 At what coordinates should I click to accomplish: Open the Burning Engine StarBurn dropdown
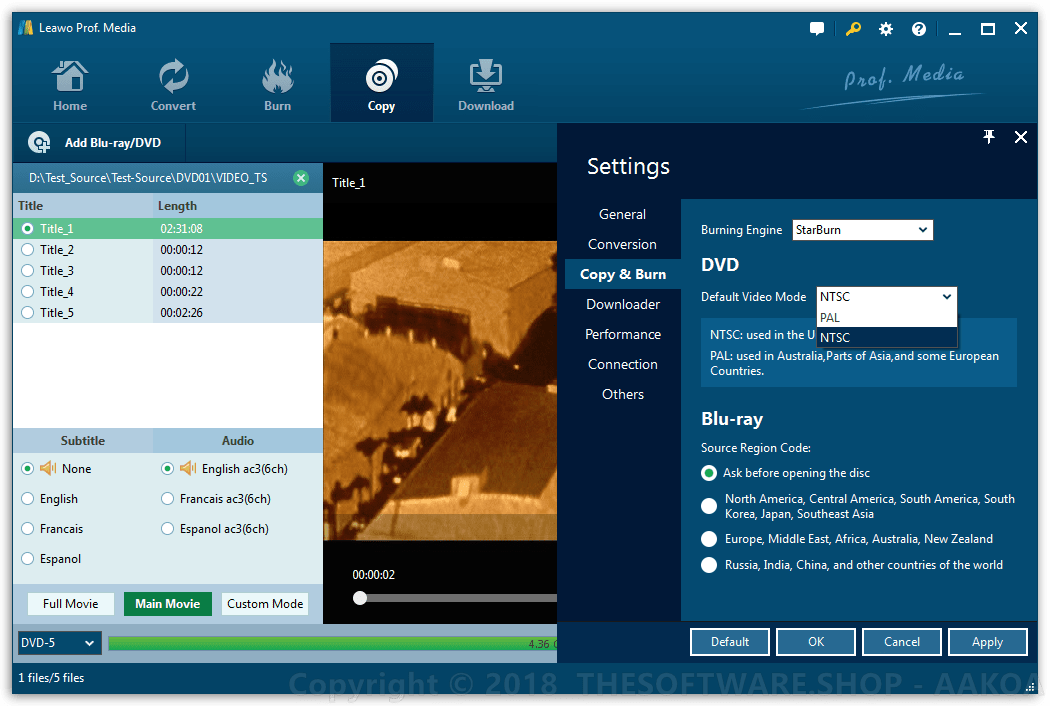[x=862, y=230]
